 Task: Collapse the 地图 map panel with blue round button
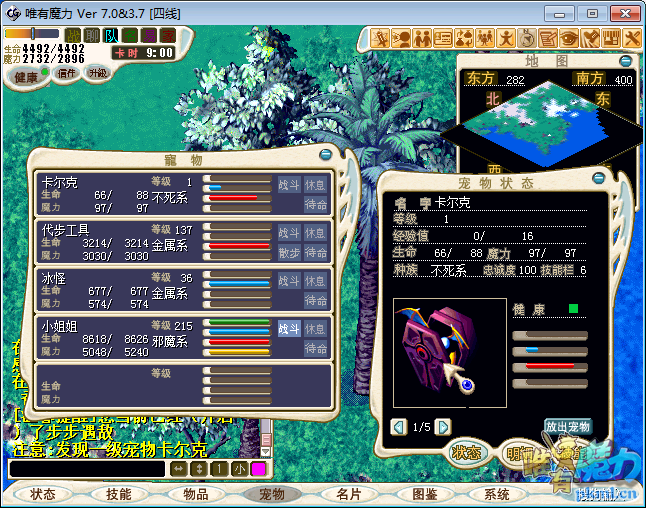pyautogui.click(x=625, y=61)
